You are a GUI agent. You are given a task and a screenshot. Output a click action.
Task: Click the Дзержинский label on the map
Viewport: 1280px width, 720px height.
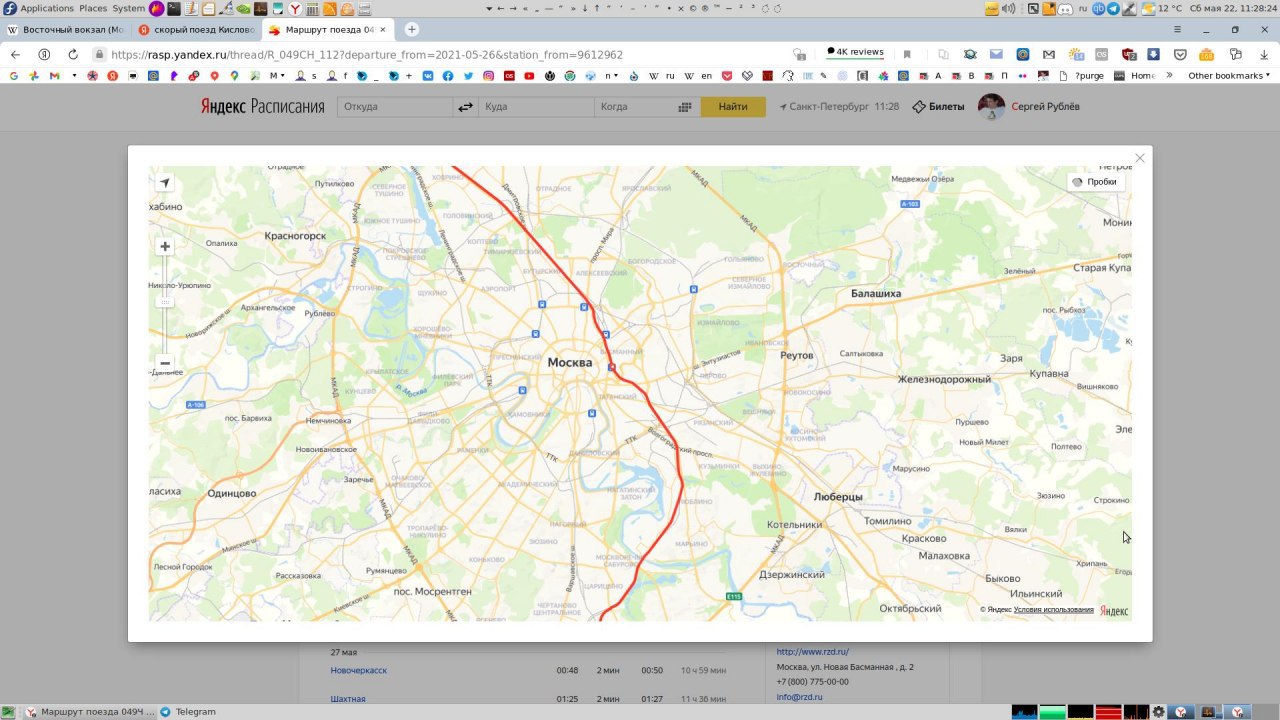tap(792, 574)
